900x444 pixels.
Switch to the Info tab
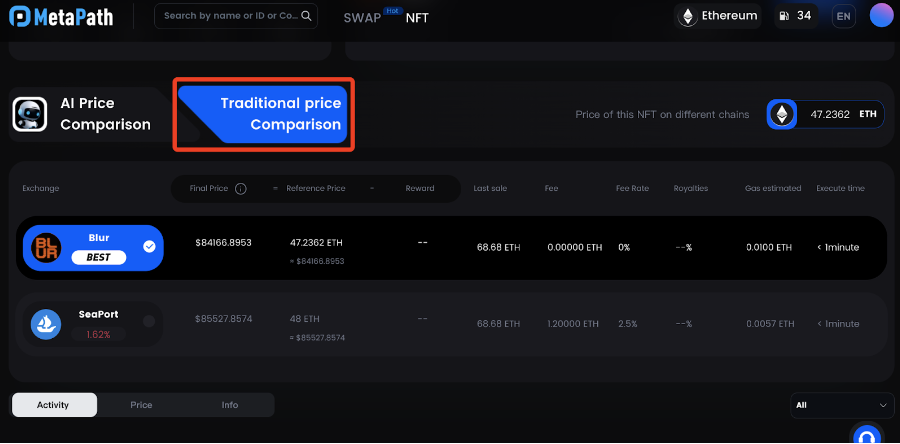click(230, 405)
